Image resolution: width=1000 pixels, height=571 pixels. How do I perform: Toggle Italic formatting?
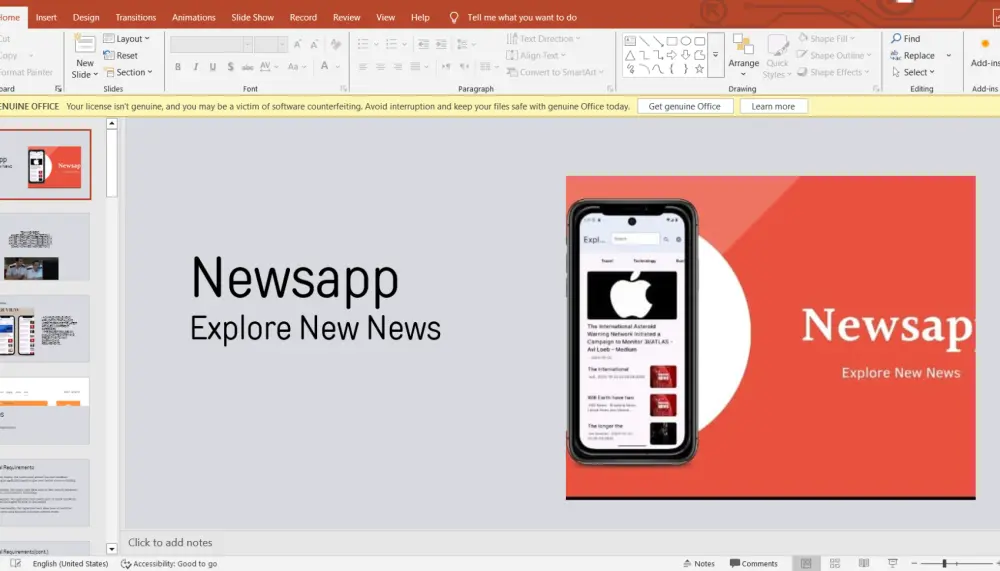(195, 66)
